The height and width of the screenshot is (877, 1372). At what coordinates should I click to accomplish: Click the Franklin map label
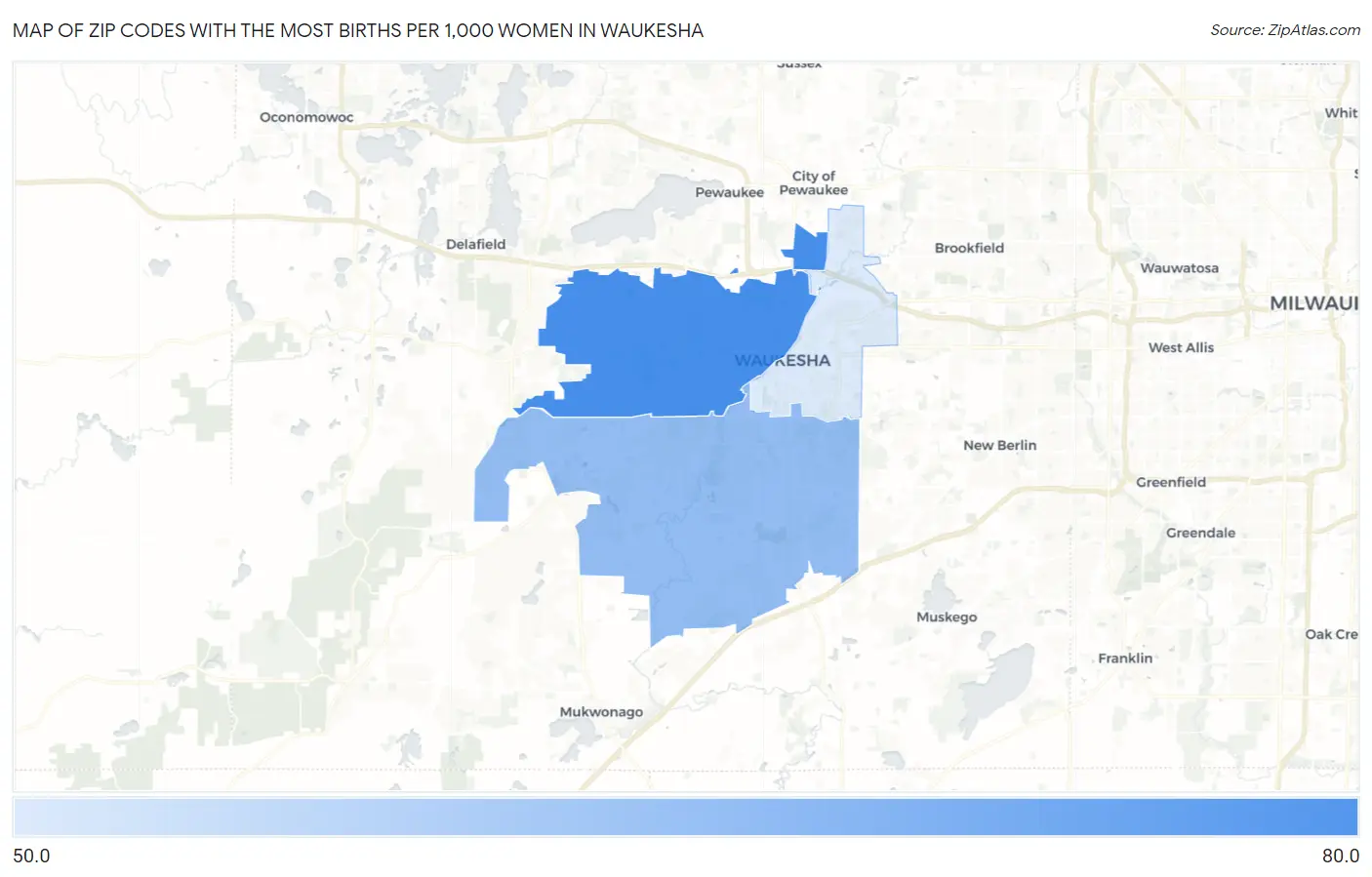[1125, 658]
